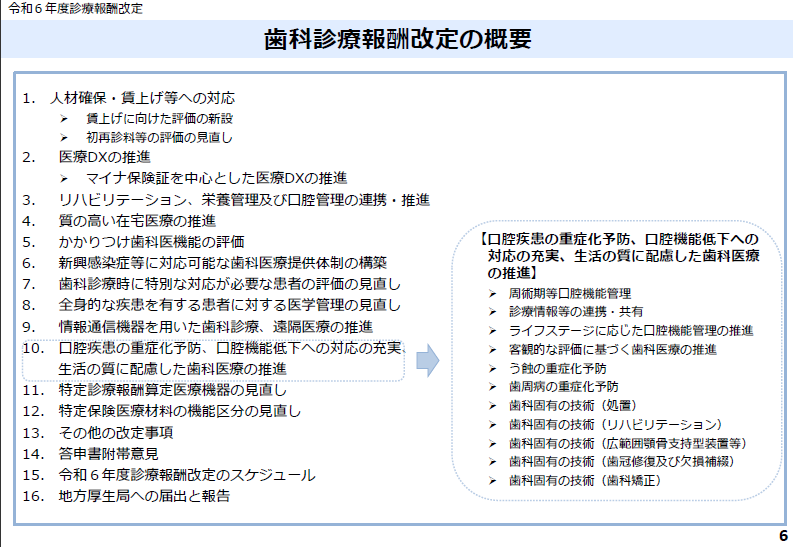Viewport: 793px width, 547px height.
Task: Select item 2 医療DXの推進
Action: coord(104,157)
